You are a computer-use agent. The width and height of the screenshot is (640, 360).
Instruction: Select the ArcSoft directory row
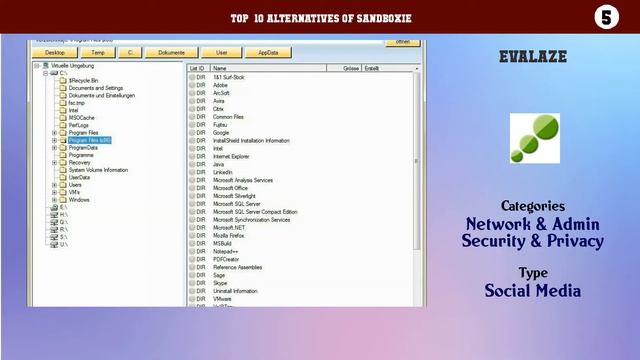[300, 93]
